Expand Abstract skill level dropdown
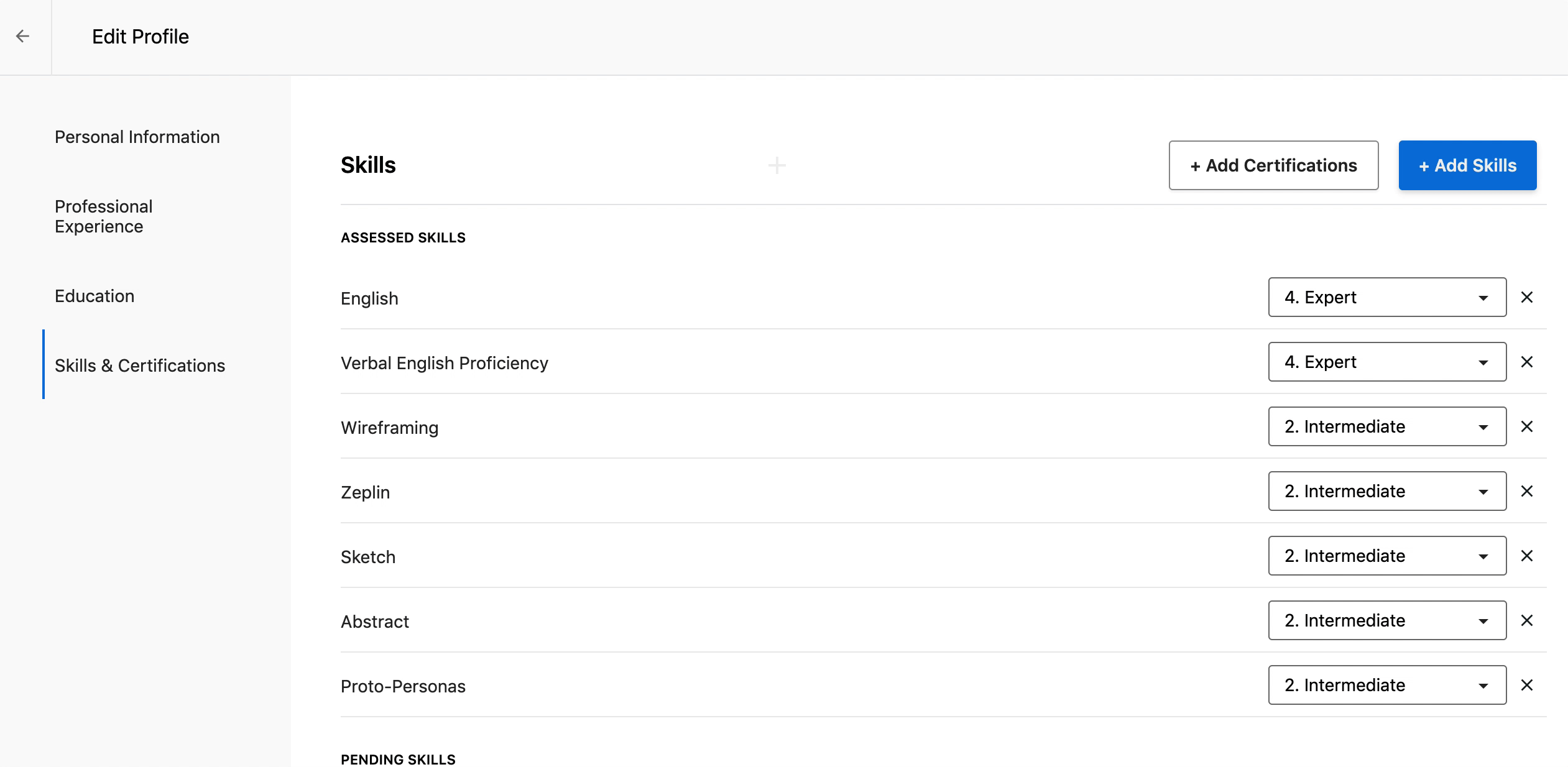The width and height of the screenshot is (1568, 767). click(x=1386, y=621)
